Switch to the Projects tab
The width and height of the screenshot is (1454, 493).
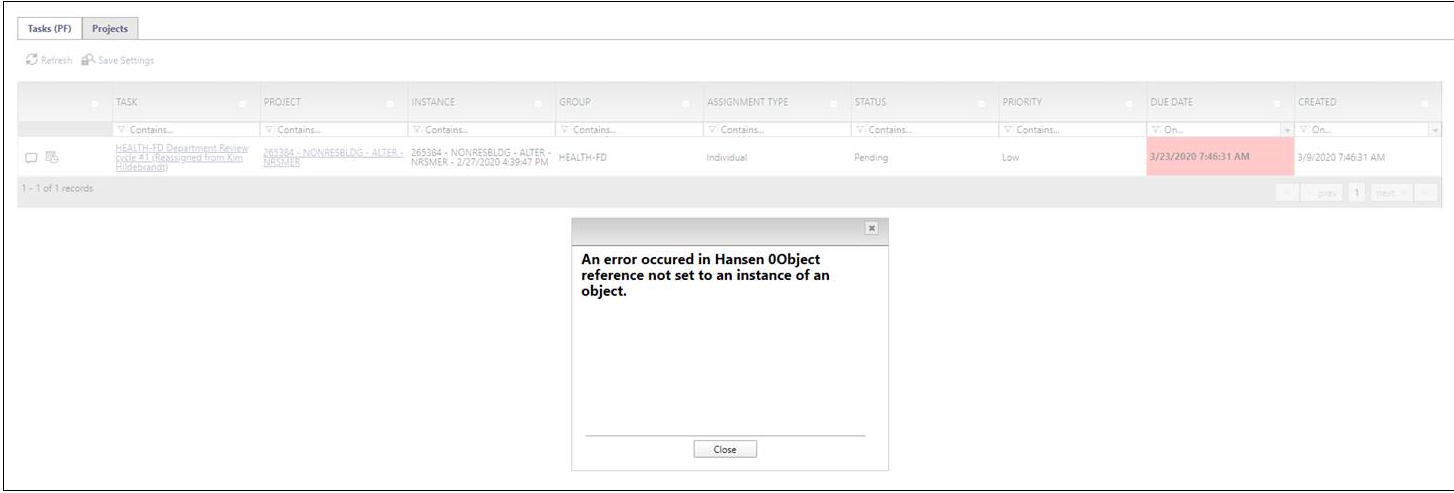pyautogui.click(x=110, y=28)
